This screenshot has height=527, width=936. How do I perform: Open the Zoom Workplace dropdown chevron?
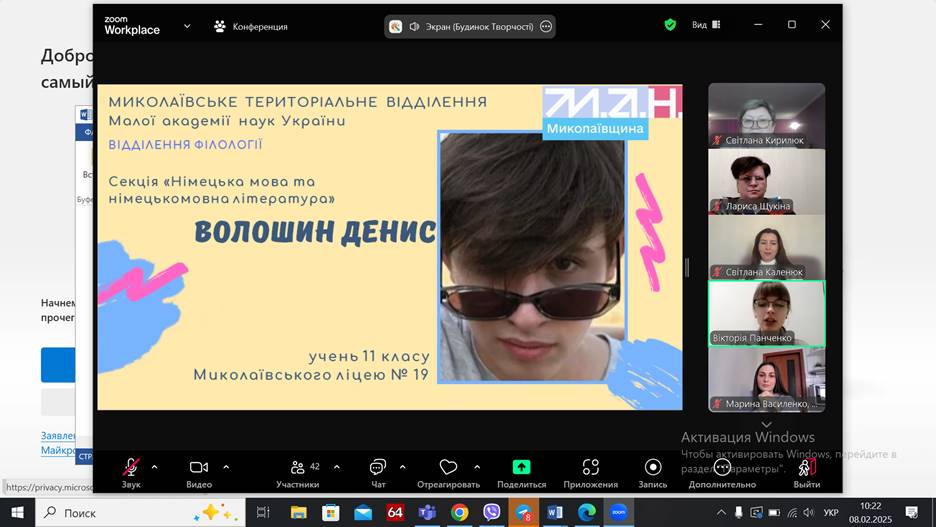pos(187,26)
